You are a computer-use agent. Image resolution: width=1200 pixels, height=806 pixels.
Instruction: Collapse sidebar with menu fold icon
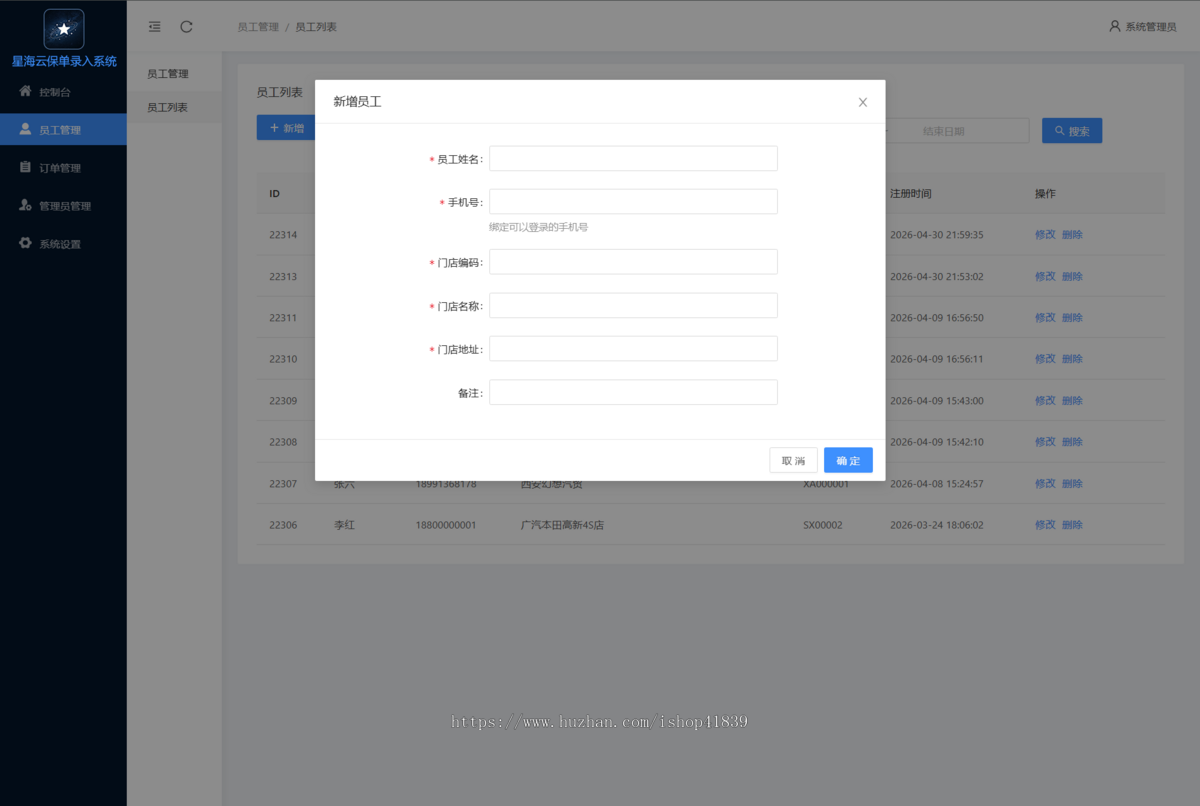click(x=154, y=27)
